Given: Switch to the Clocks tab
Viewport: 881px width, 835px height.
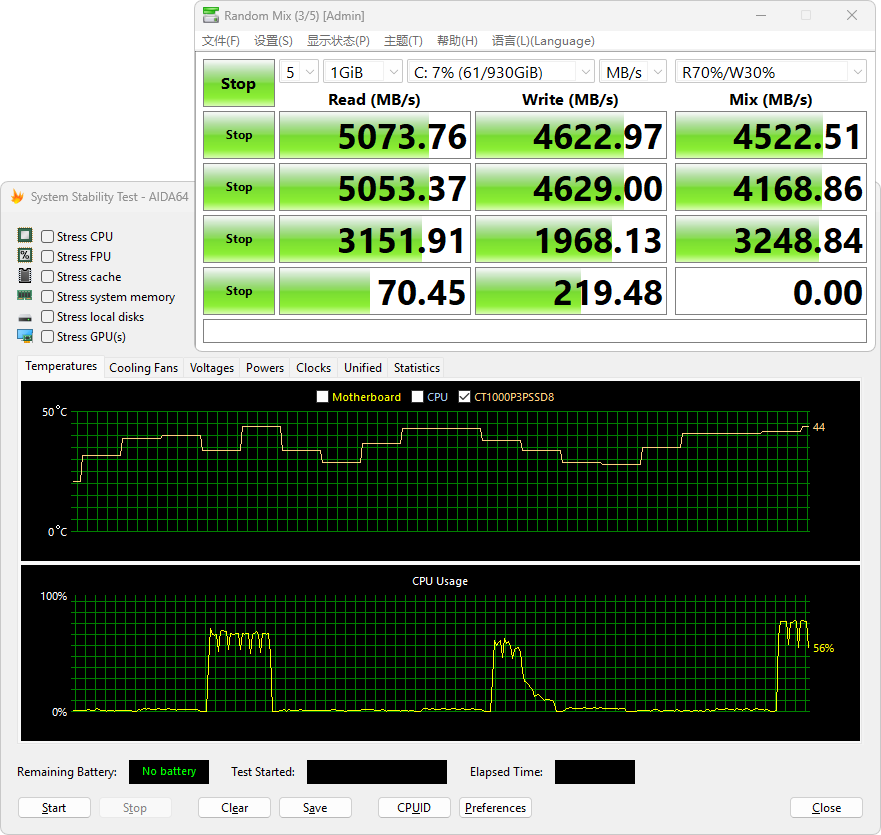Looking at the screenshot, I should 314,368.
